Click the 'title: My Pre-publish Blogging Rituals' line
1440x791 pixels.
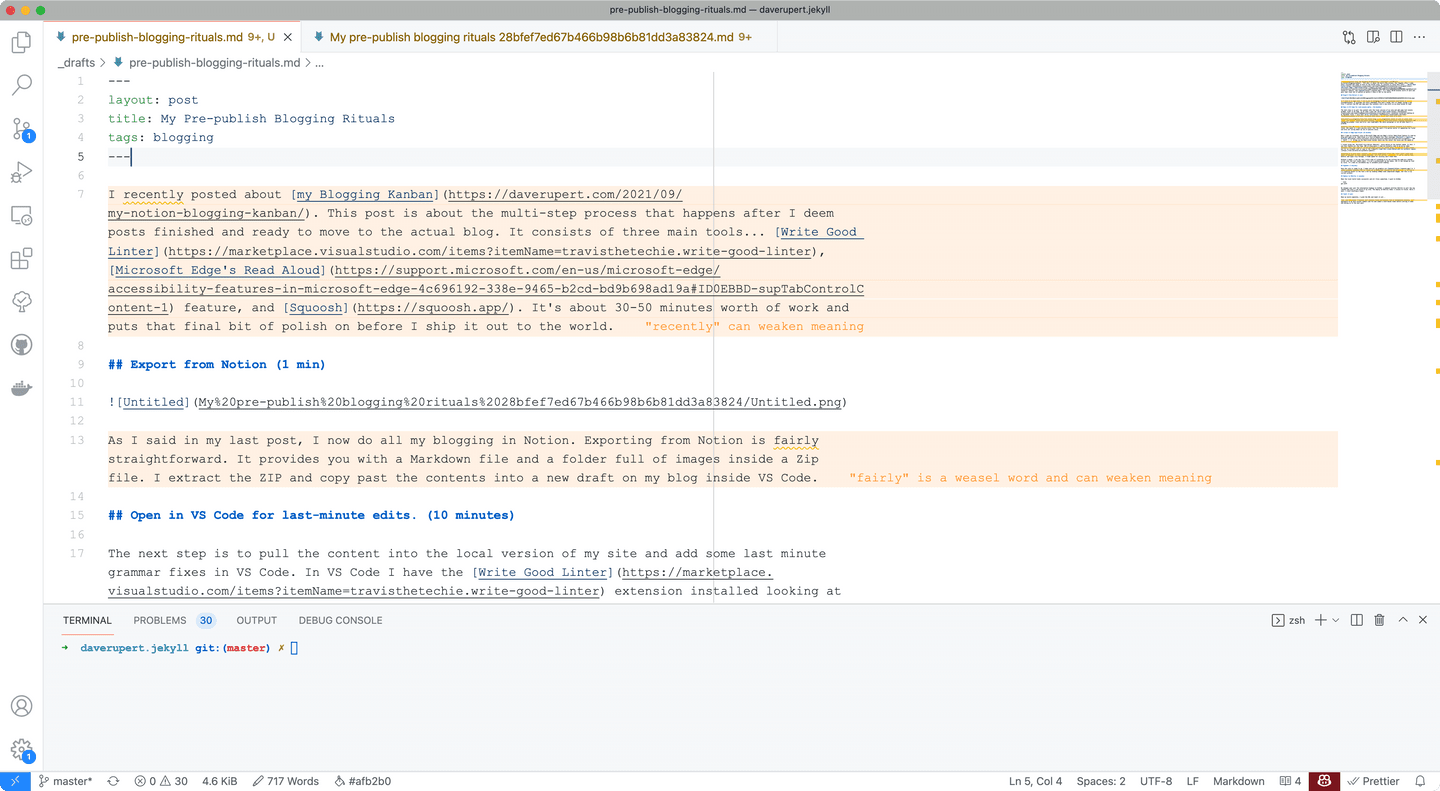click(x=252, y=119)
